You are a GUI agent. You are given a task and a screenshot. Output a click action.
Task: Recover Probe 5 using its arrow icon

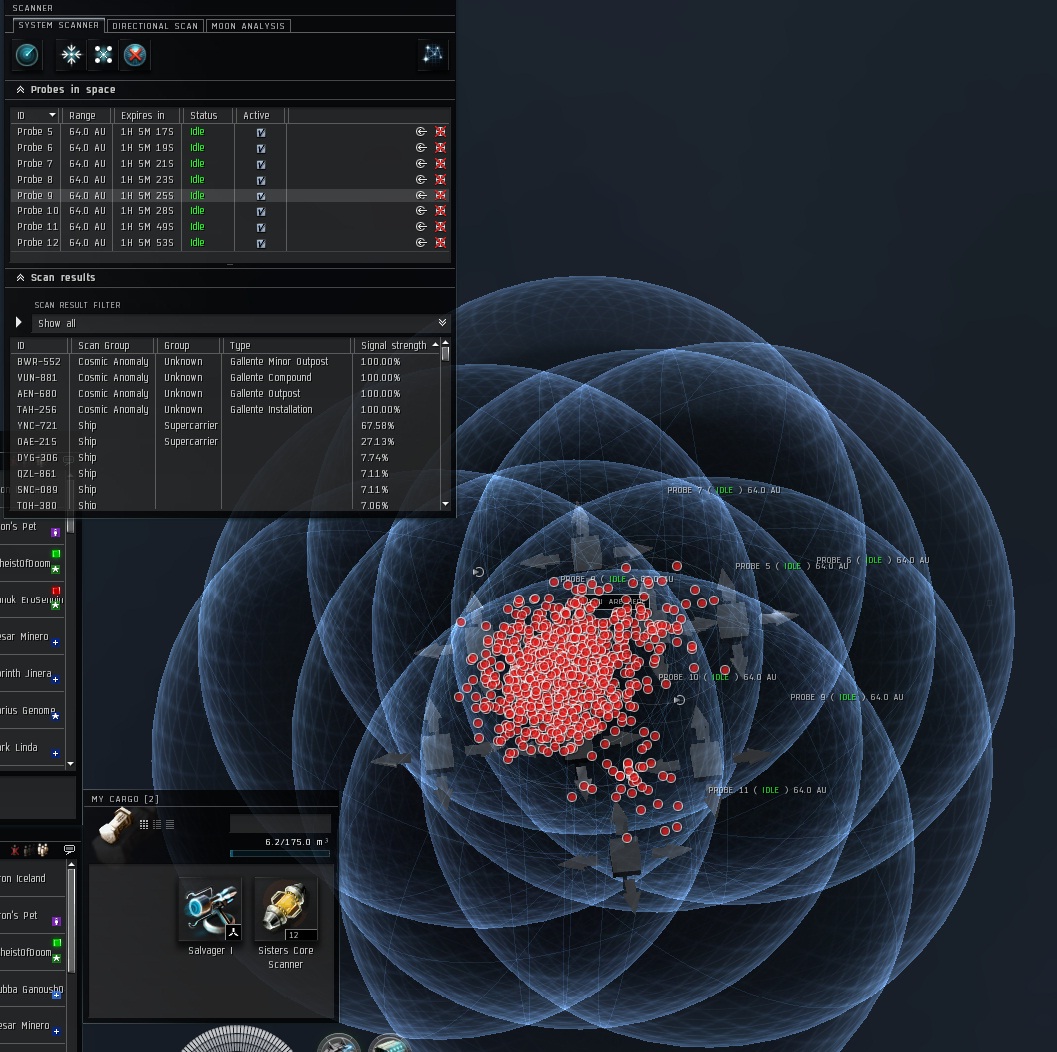coord(421,132)
